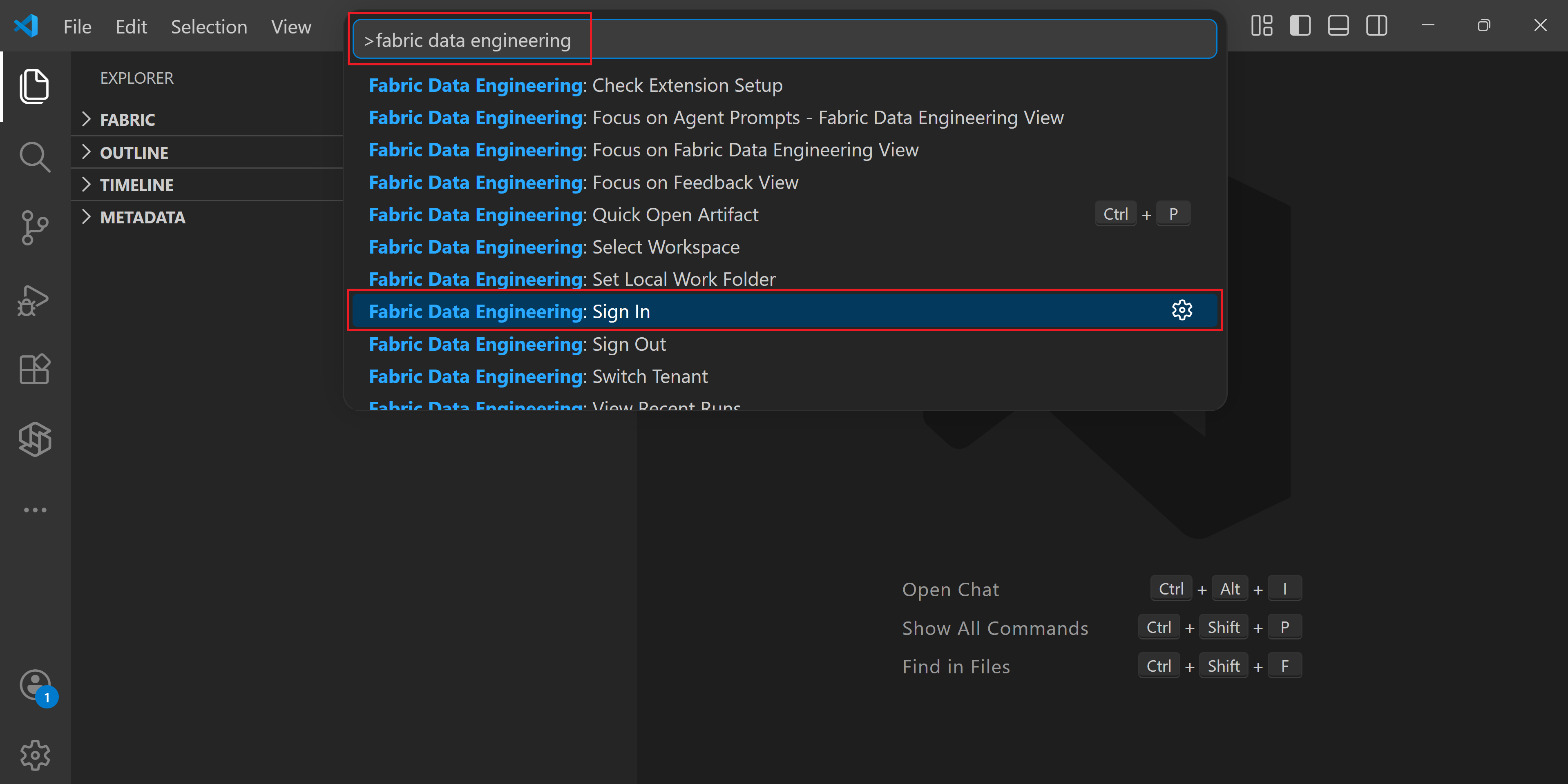The image size is (1568, 784).
Task: Run Fabric Data Engineering: Sign In command
Action: point(621,312)
